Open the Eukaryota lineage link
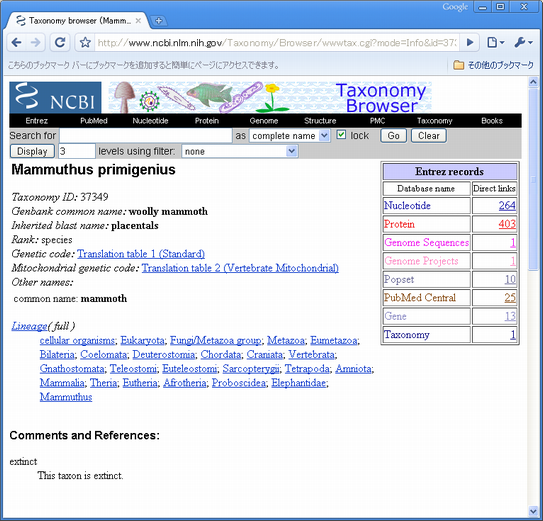The image size is (543, 521). tap(142, 341)
